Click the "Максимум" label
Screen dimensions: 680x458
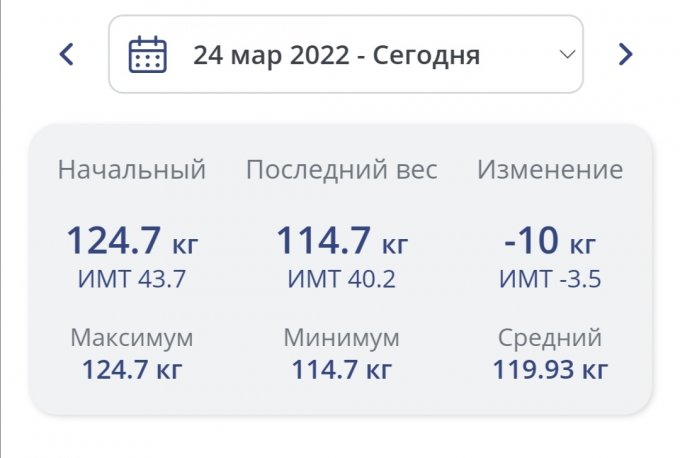tap(132, 337)
